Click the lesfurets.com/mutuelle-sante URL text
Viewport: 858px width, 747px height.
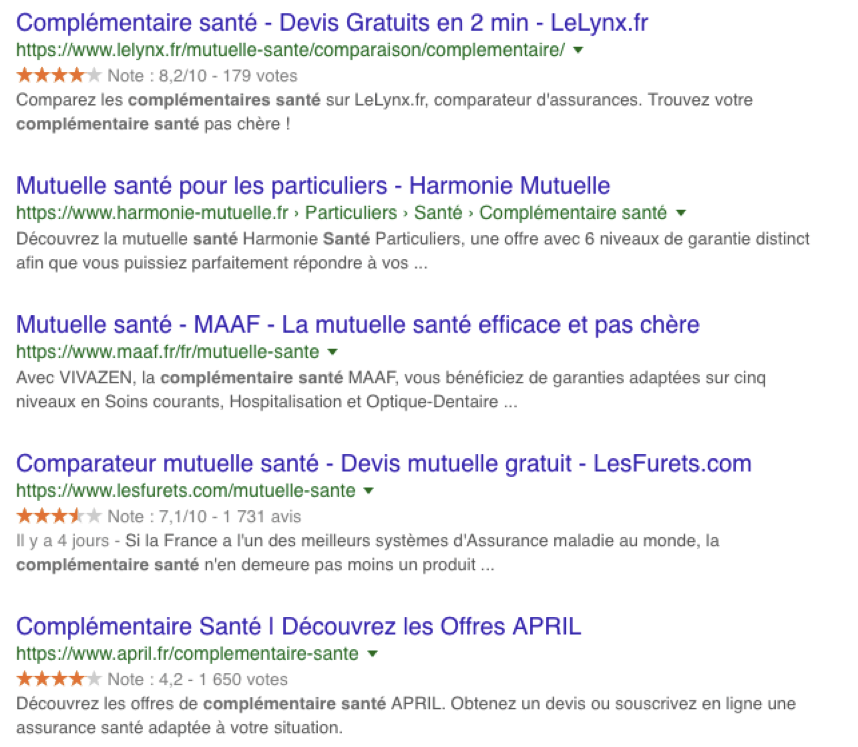click(x=185, y=491)
